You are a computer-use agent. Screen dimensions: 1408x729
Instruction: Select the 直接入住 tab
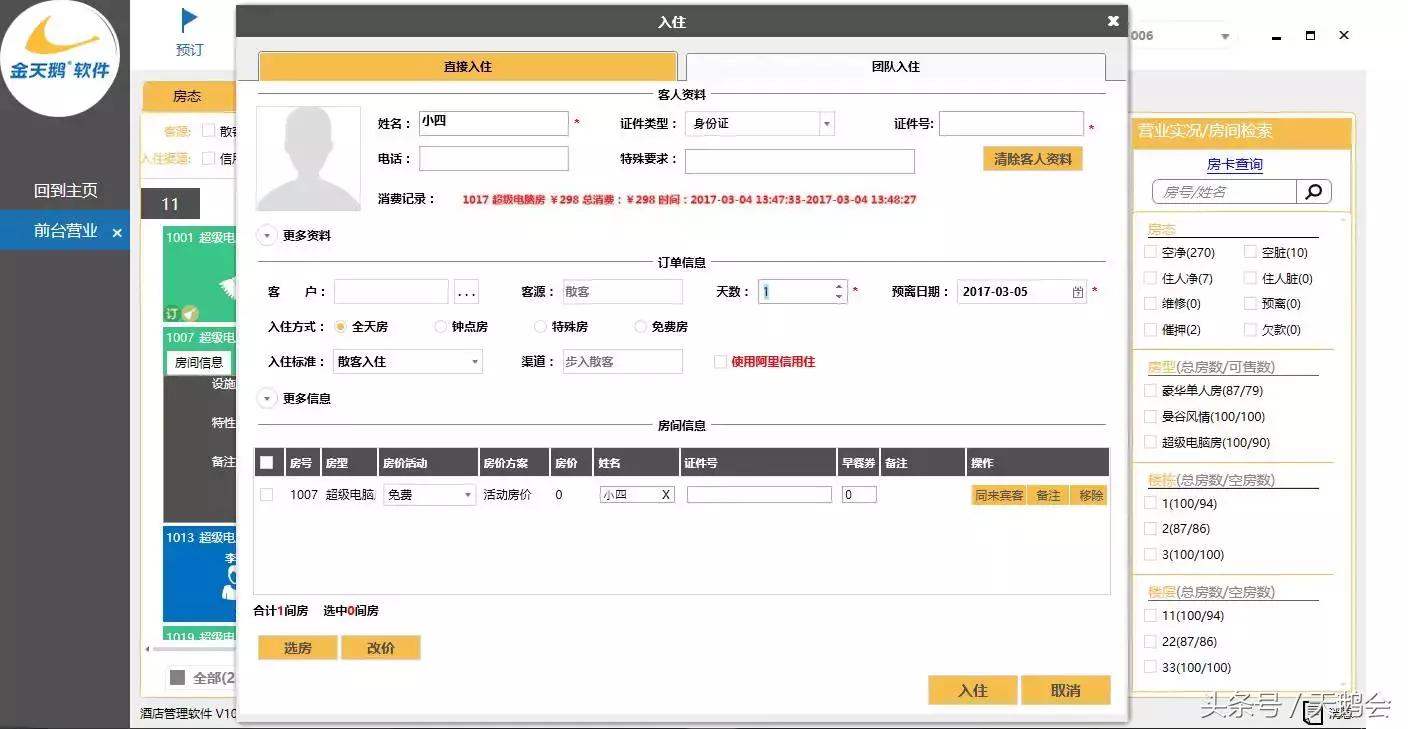(x=466, y=66)
